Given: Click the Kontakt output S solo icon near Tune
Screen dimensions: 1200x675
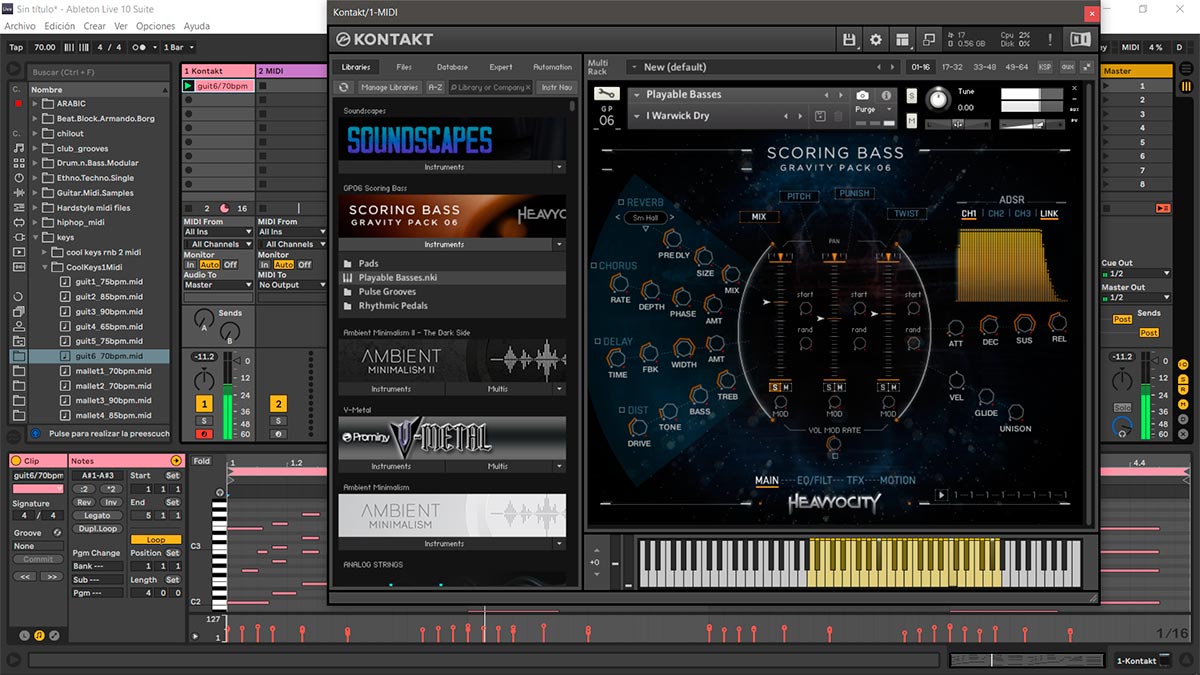Looking at the screenshot, I should (912, 95).
